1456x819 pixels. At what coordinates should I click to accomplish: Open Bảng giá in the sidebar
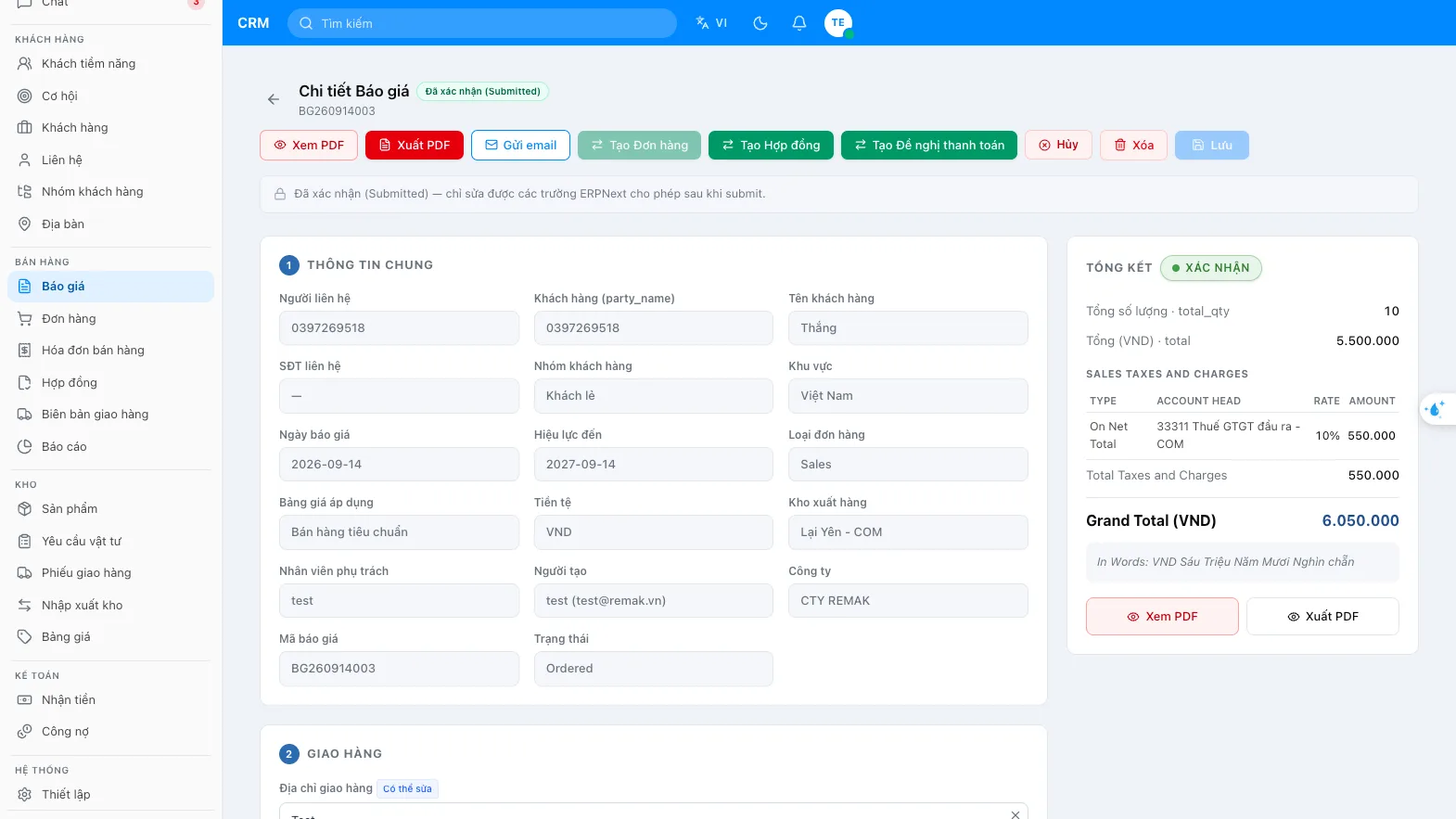point(110,637)
